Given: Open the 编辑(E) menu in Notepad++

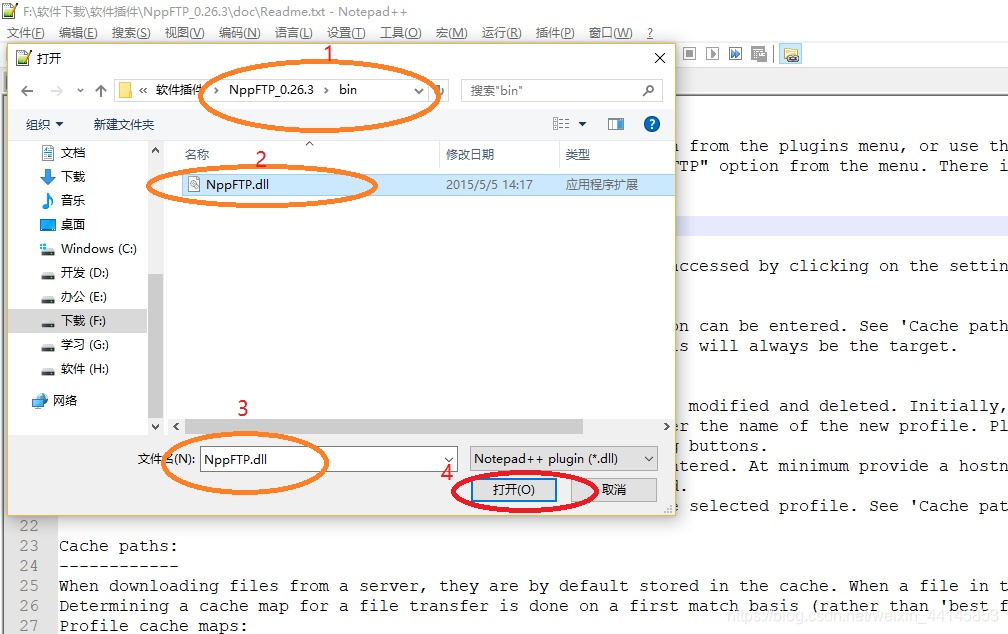Looking at the screenshot, I should 78,33.
